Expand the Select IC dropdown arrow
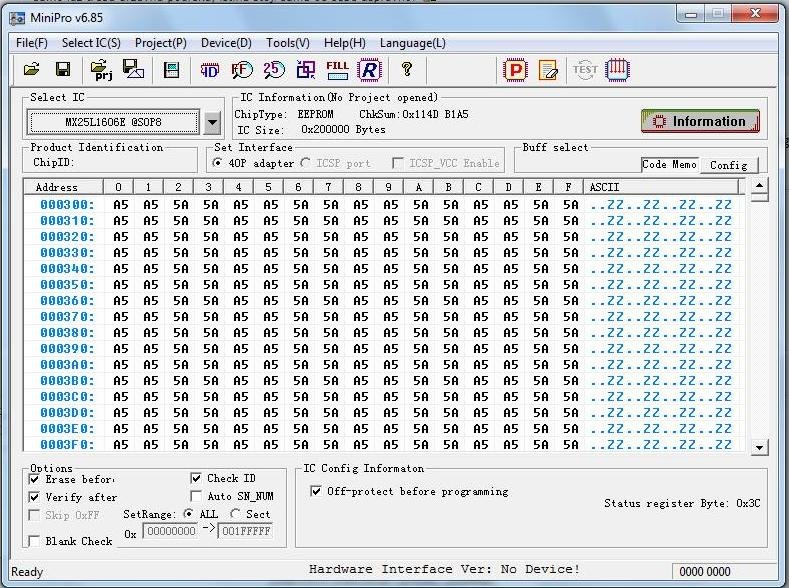 (212, 123)
